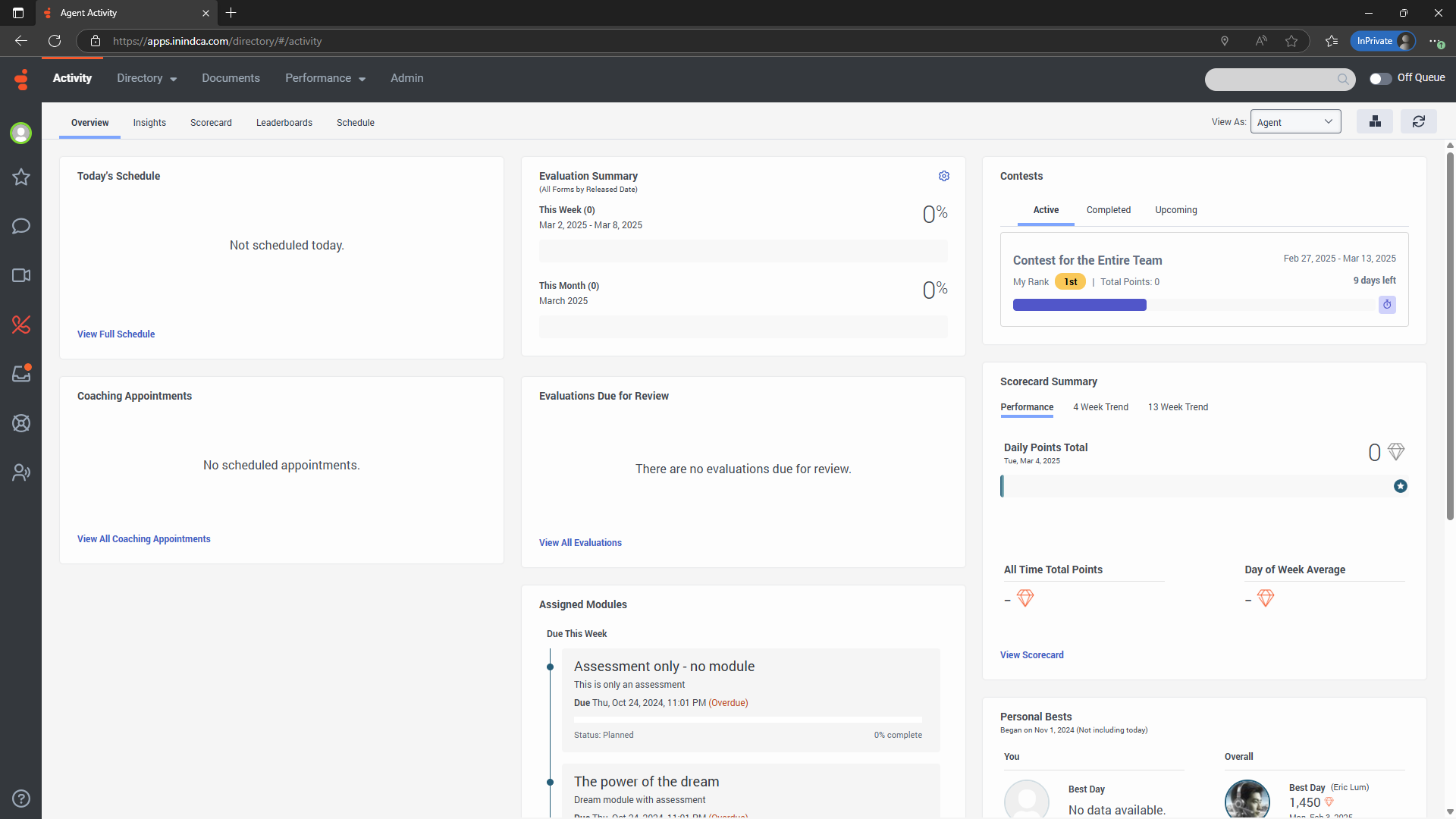Toggle the Off Queue switch
Image resolution: width=1456 pixels, height=819 pixels.
pyautogui.click(x=1380, y=79)
